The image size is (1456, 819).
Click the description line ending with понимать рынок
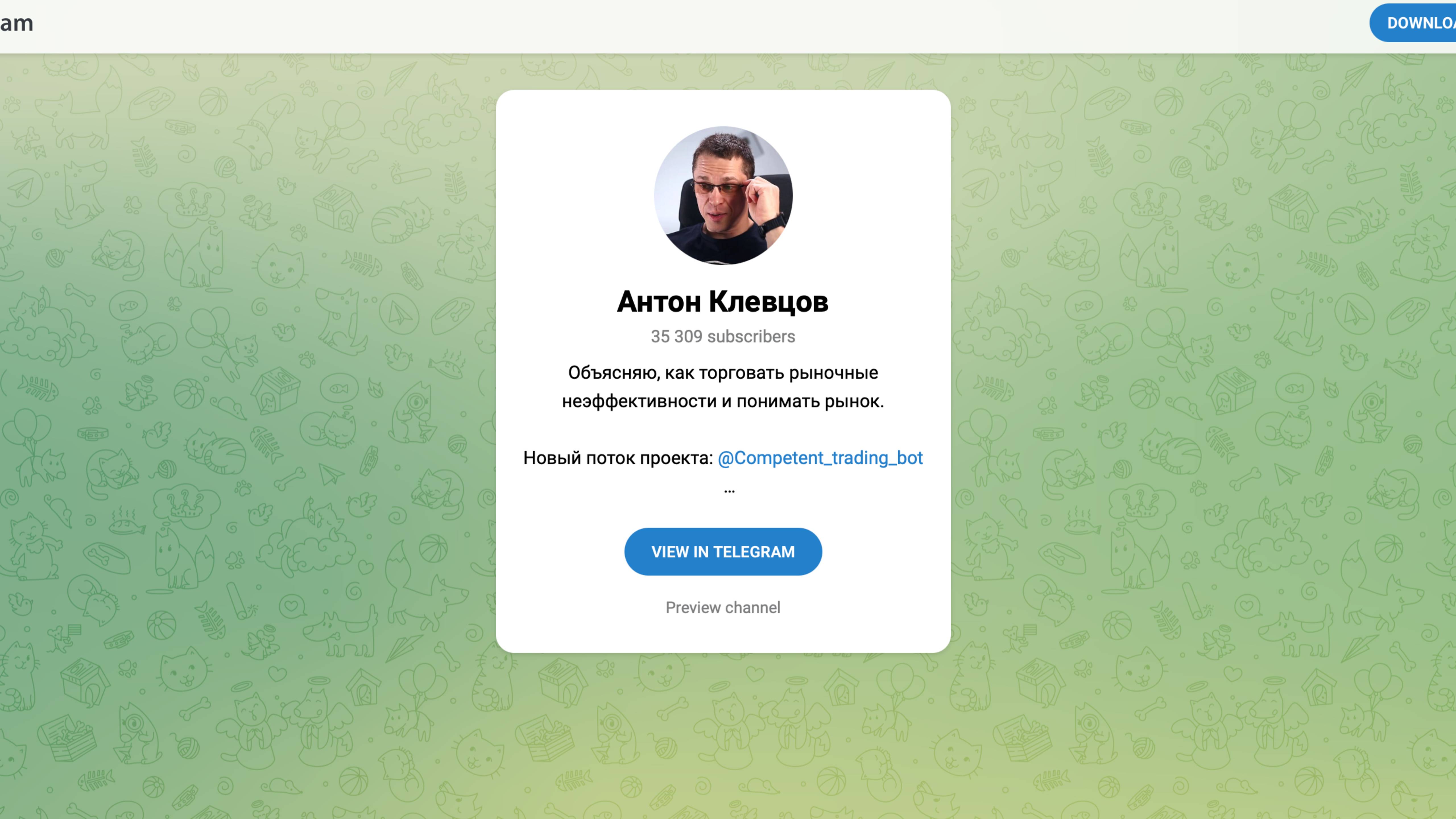tap(723, 401)
